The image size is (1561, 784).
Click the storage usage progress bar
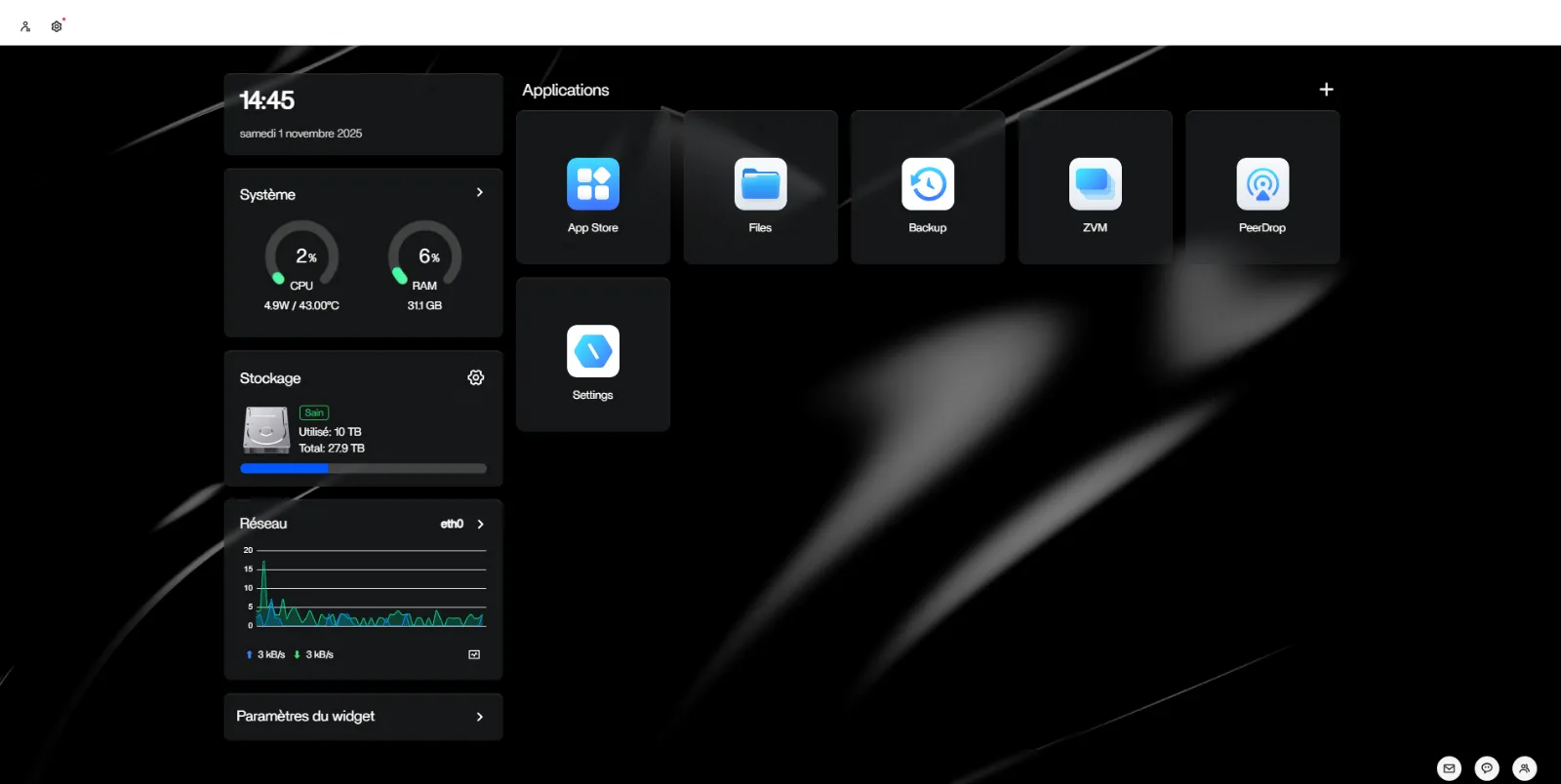coord(363,469)
